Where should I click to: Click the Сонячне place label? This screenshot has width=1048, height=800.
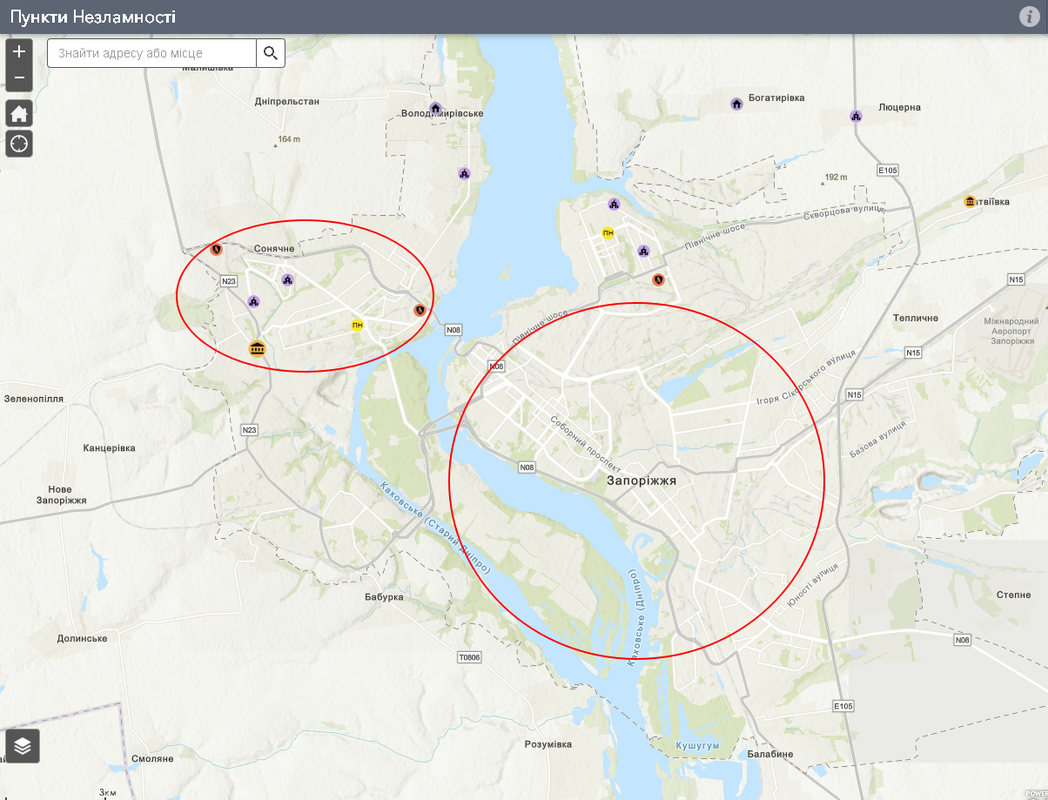(x=274, y=249)
